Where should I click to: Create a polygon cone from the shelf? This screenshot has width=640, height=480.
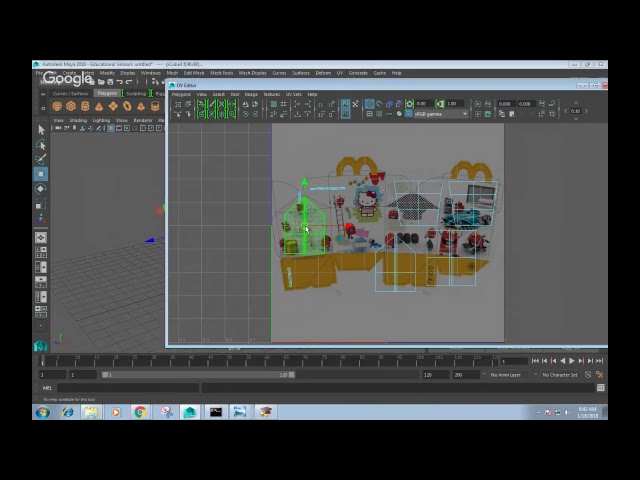(99, 107)
